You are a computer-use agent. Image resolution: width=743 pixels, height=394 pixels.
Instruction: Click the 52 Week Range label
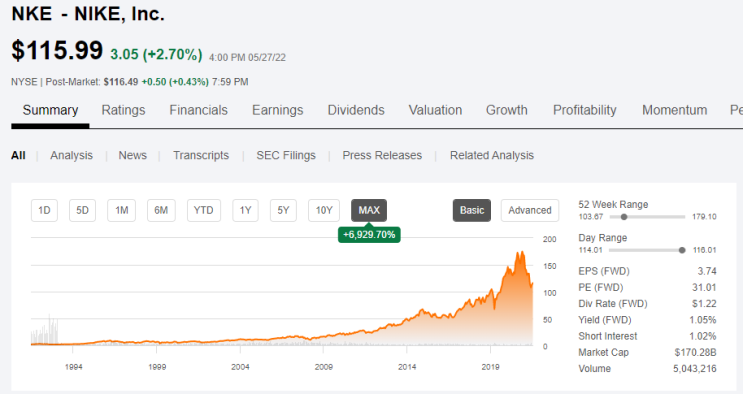(613, 204)
